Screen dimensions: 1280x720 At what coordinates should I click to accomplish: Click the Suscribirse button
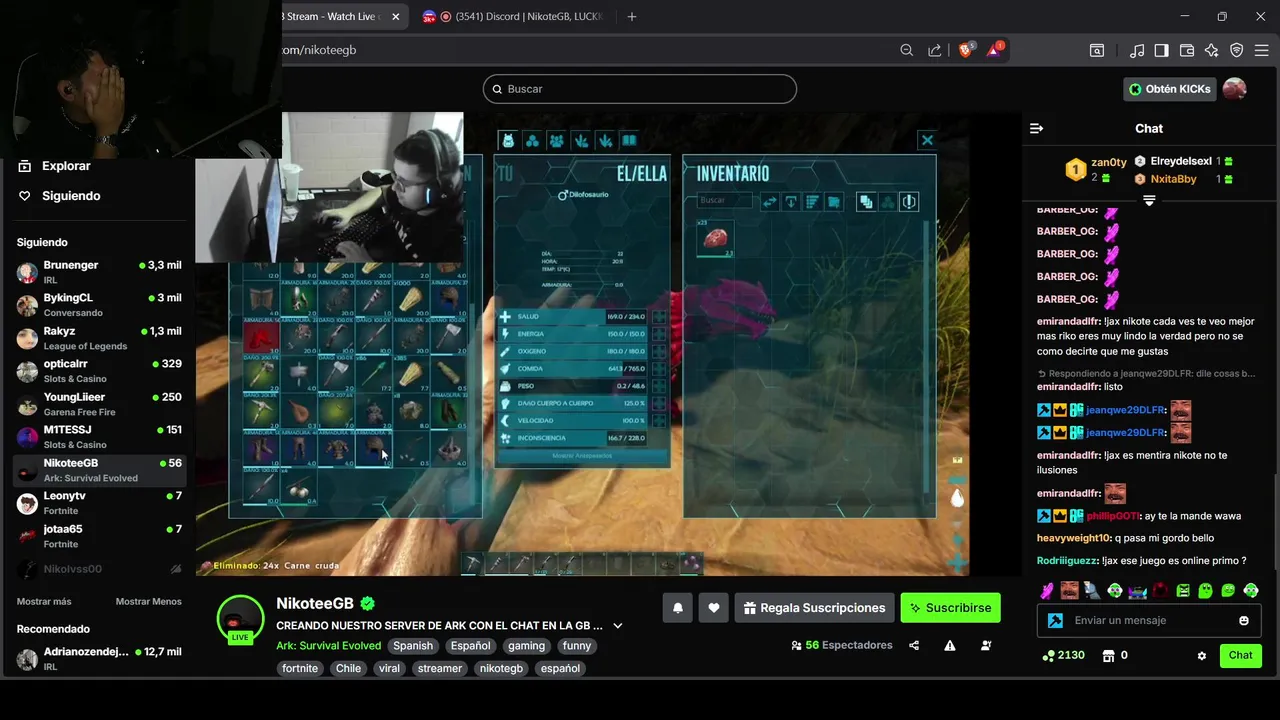pyautogui.click(x=950, y=607)
